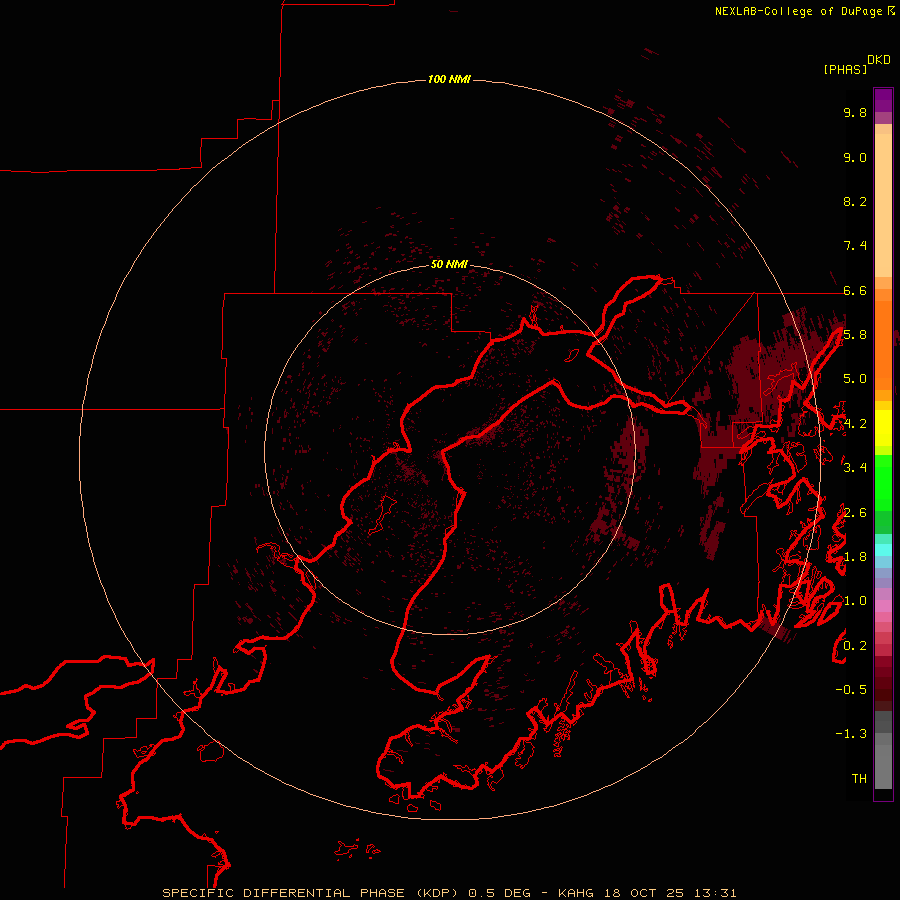
Task: Click the TH label on color scale
Action: 859,779
